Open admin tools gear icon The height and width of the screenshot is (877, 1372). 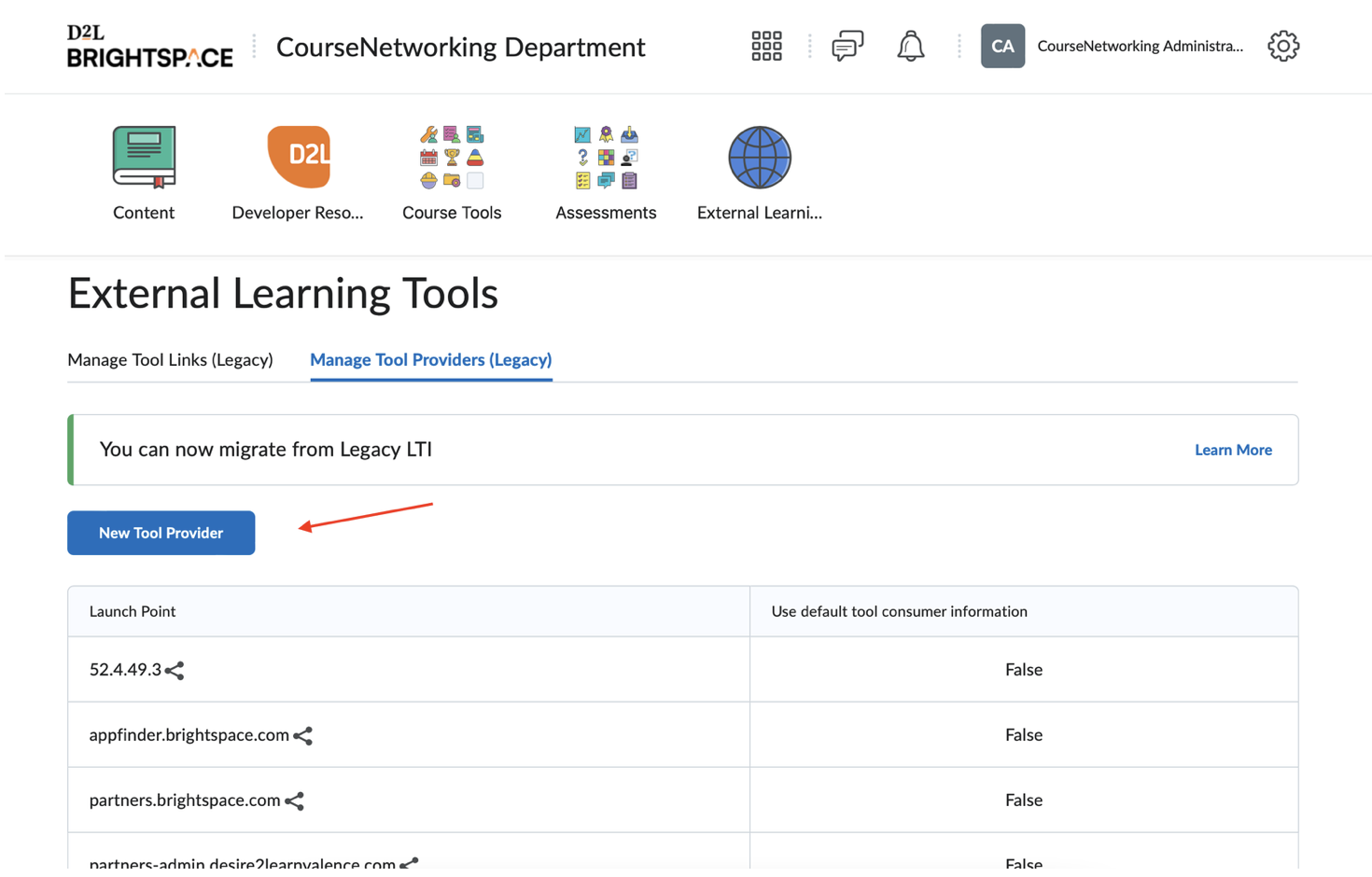[1282, 46]
